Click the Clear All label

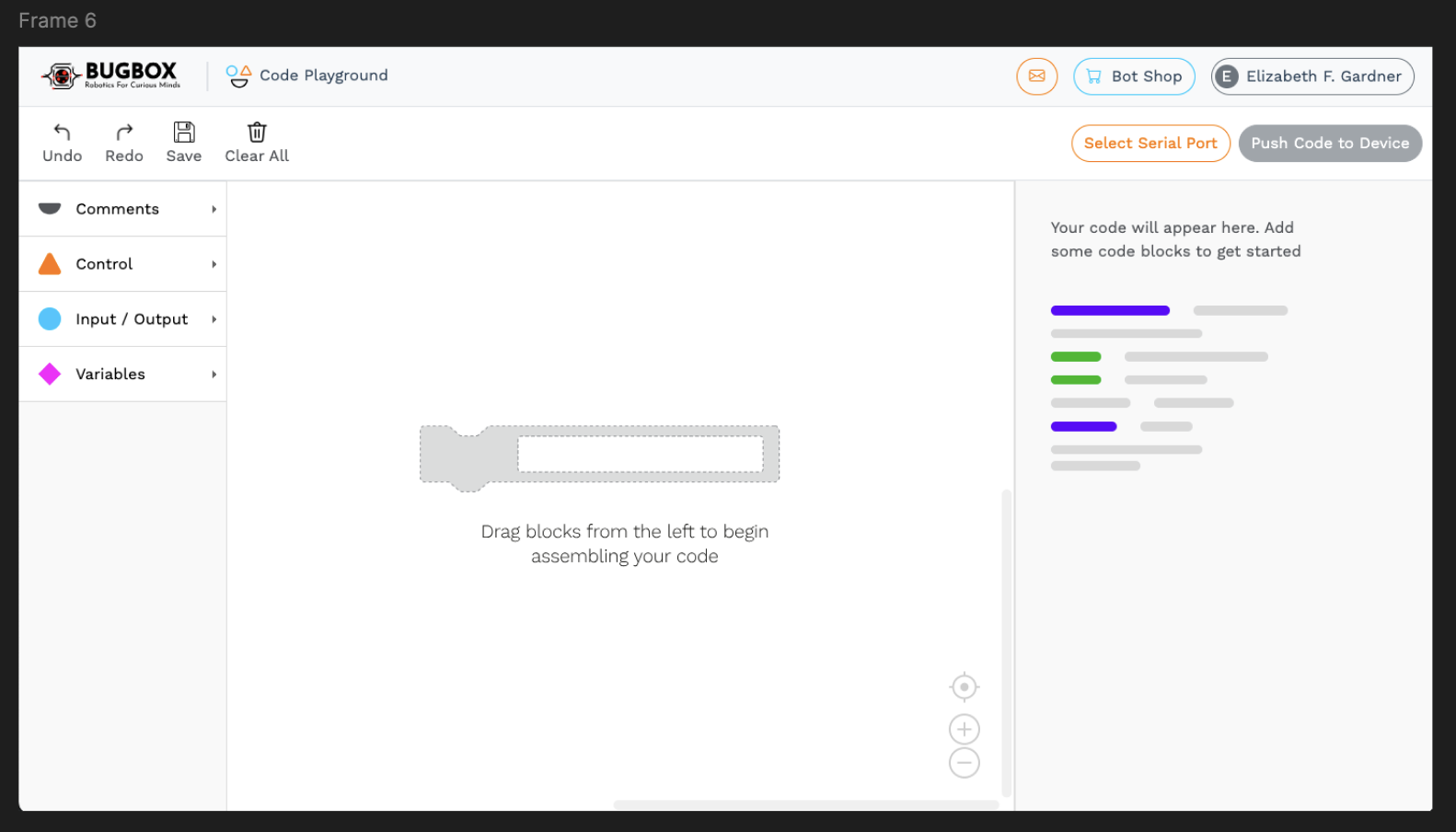tap(257, 156)
